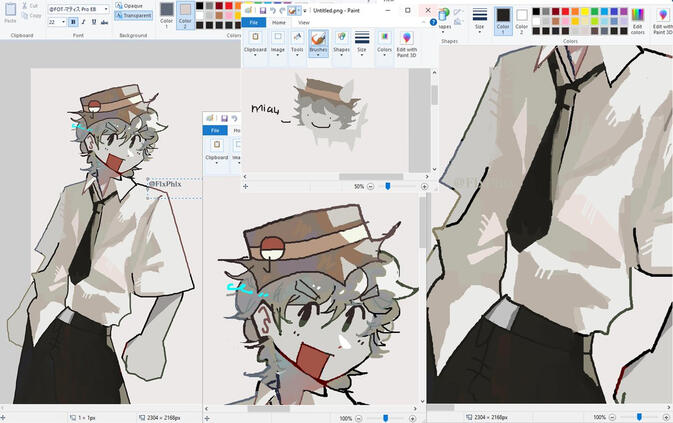Select the Transparent background button
Viewport: 673px width, 423px height.
[133, 15]
